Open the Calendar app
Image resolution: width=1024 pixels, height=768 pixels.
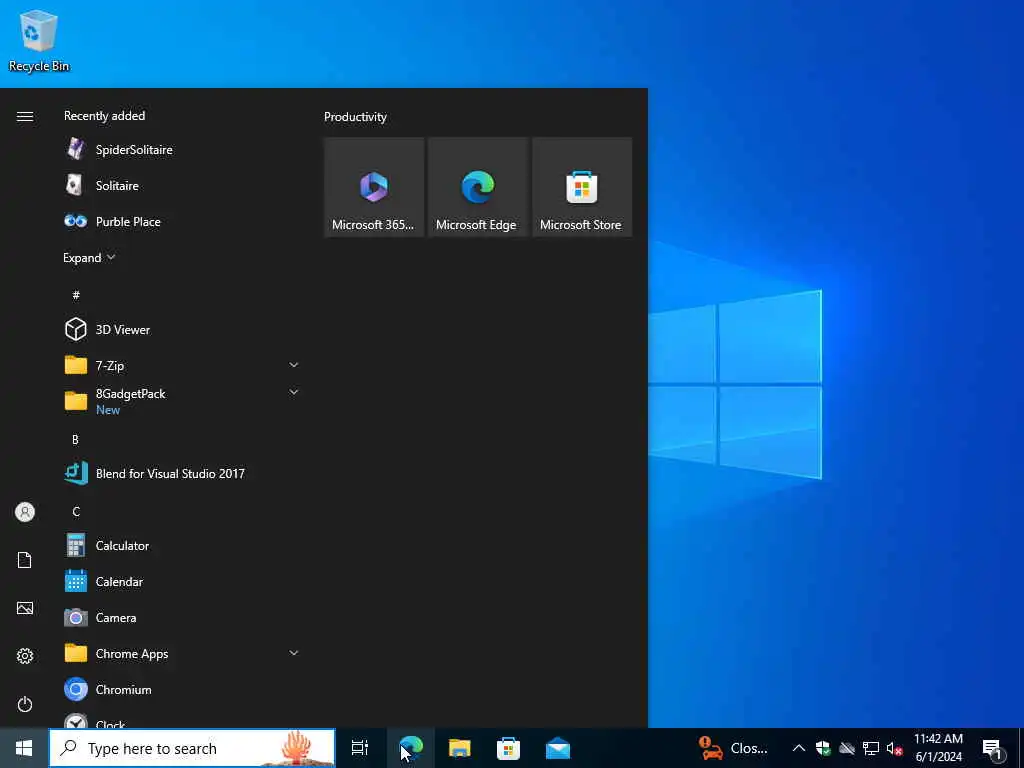click(180, 581)
